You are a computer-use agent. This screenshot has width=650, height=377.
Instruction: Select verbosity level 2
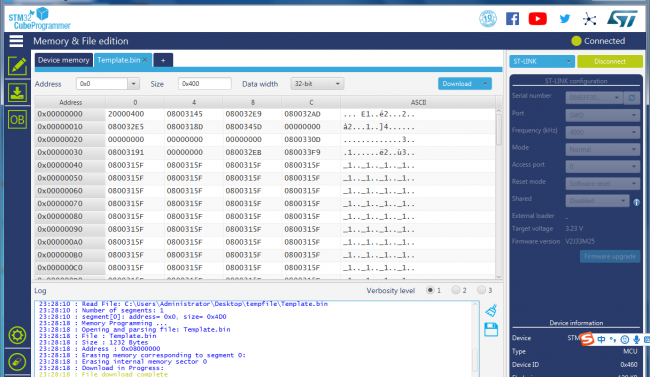coord(456,290)
